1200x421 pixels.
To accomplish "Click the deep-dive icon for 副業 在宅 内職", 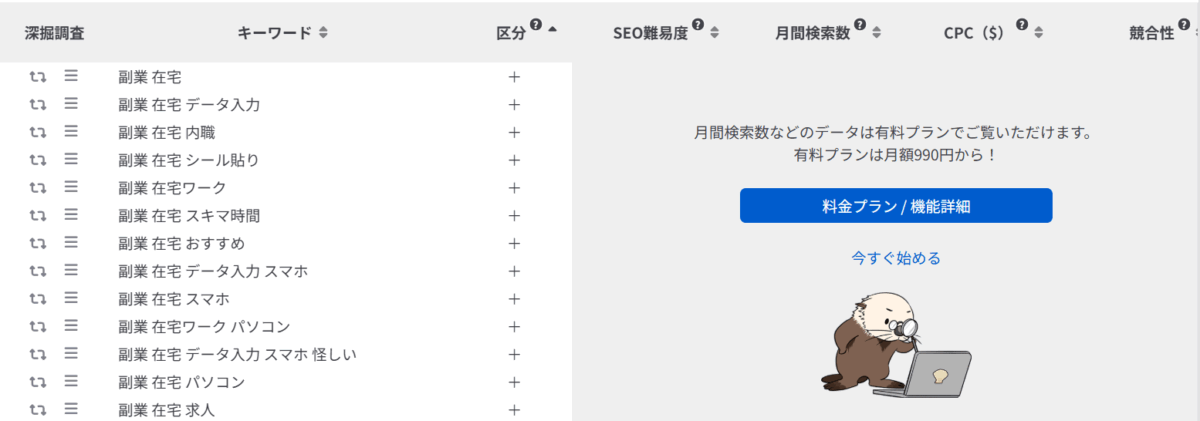I will pyautogui.click(x=39, y=132).
